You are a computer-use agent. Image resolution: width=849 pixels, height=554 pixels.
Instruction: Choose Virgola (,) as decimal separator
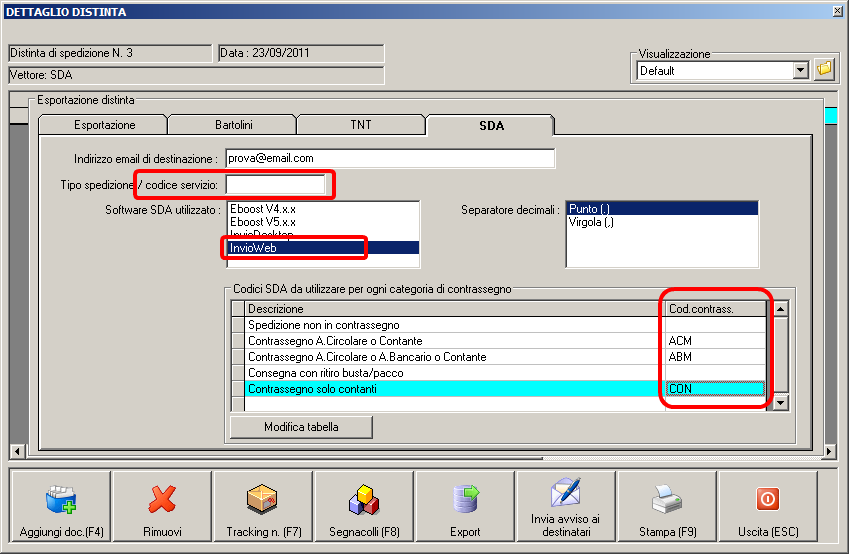pyautogui.click(x=591, y=222)
